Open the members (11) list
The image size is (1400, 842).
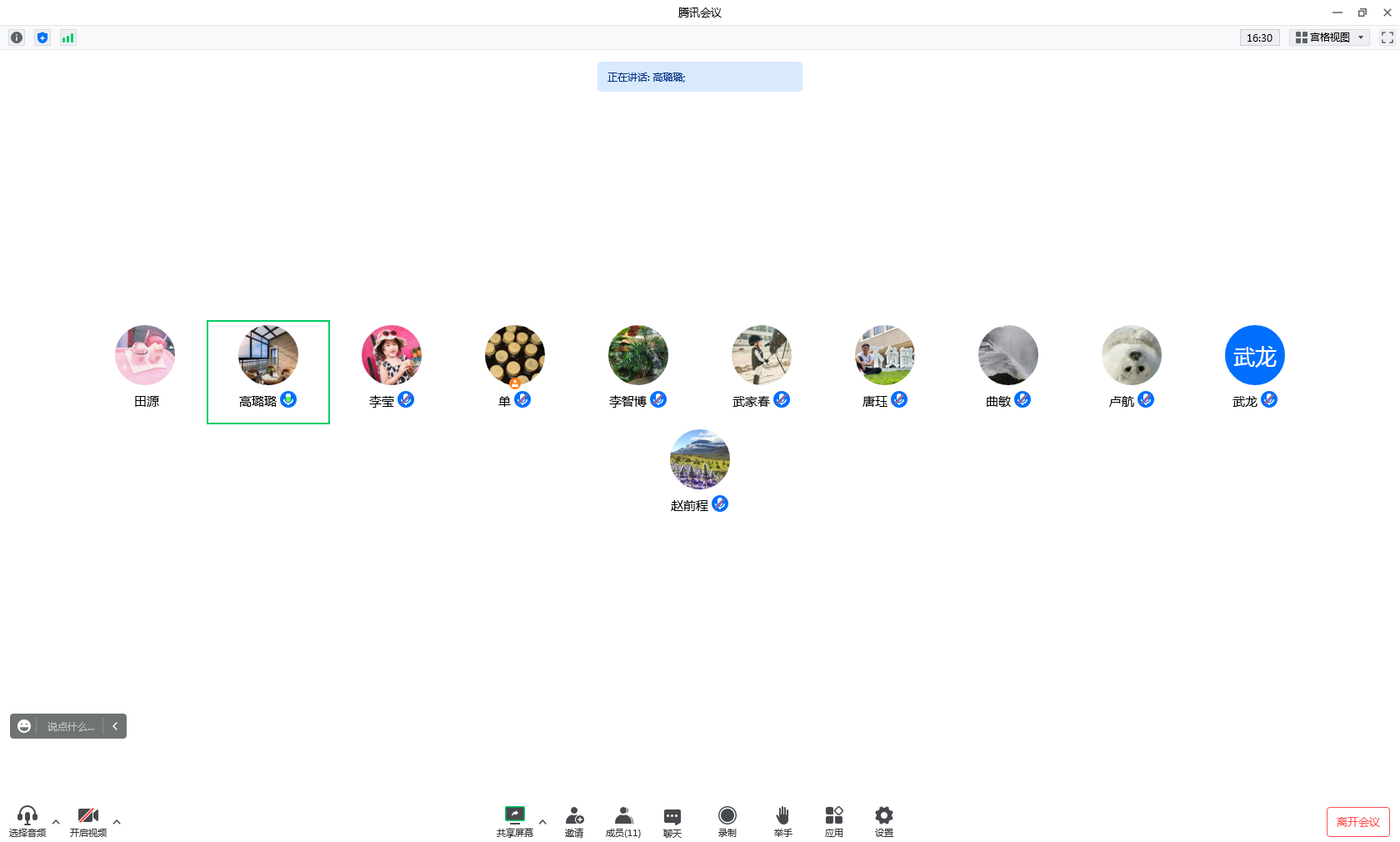(623, 821)
